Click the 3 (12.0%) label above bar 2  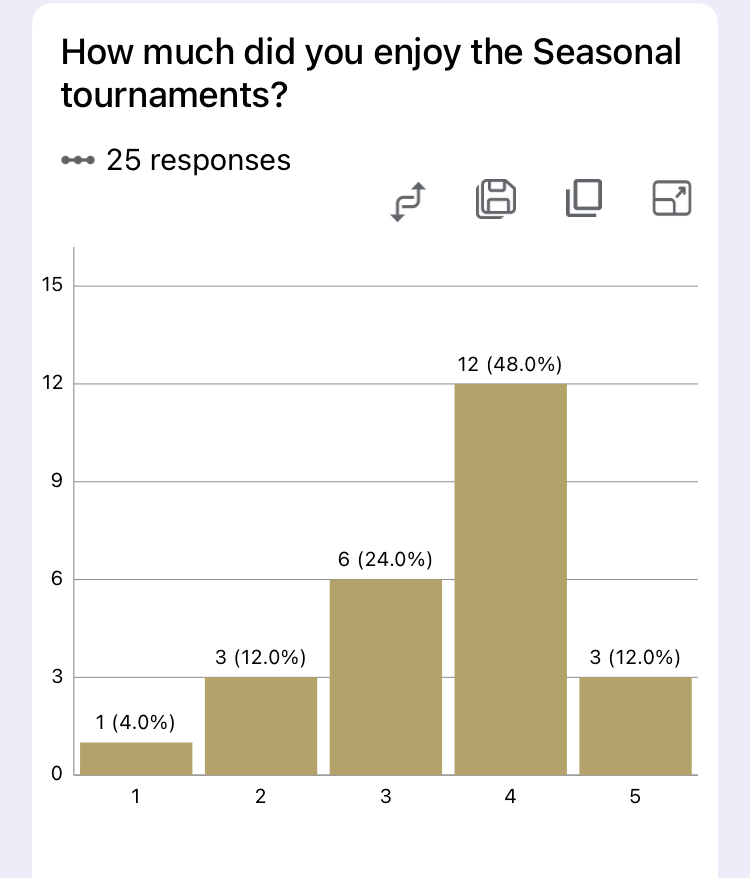[x=260, y=657]
